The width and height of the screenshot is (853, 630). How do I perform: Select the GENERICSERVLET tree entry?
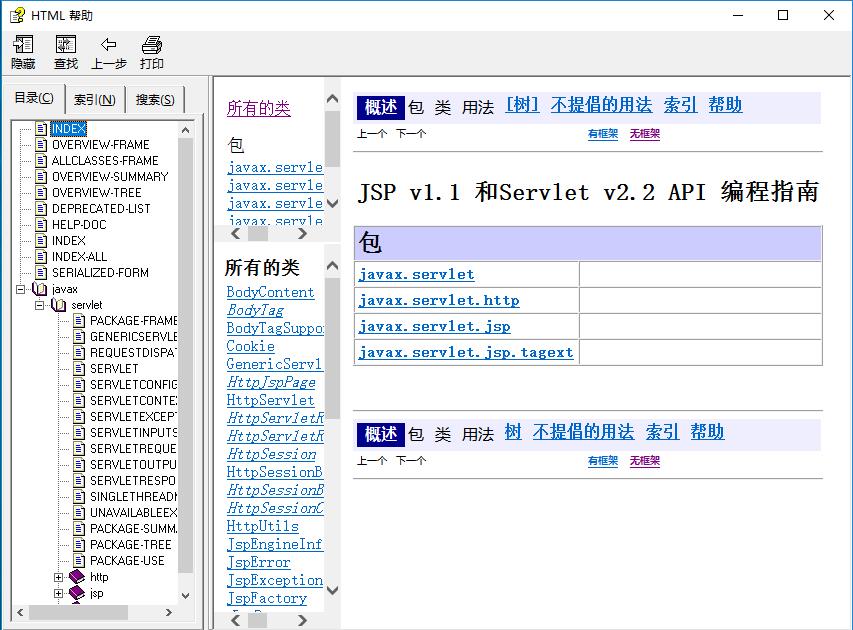(133, 337)
